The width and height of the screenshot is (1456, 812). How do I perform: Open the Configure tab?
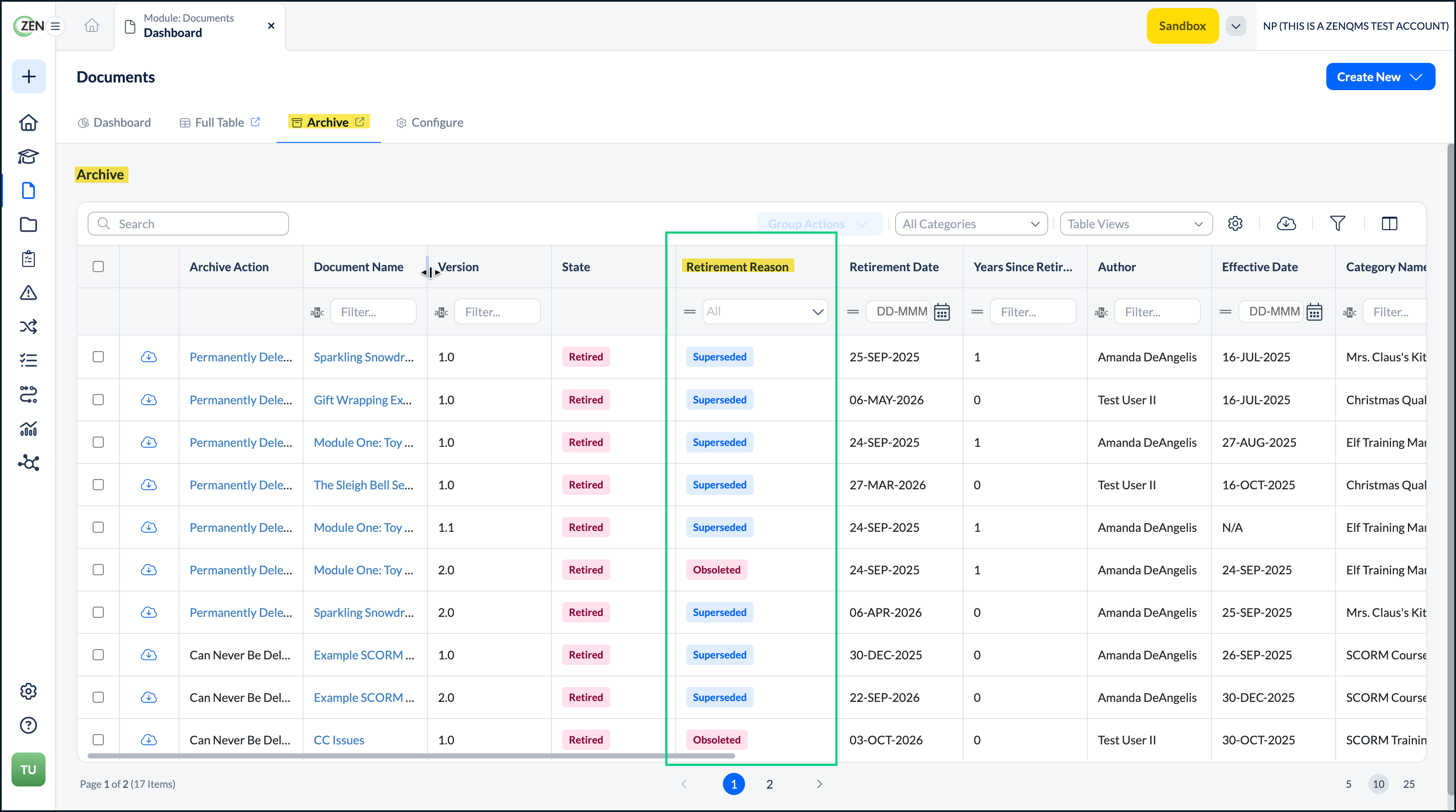pos(429,122)
